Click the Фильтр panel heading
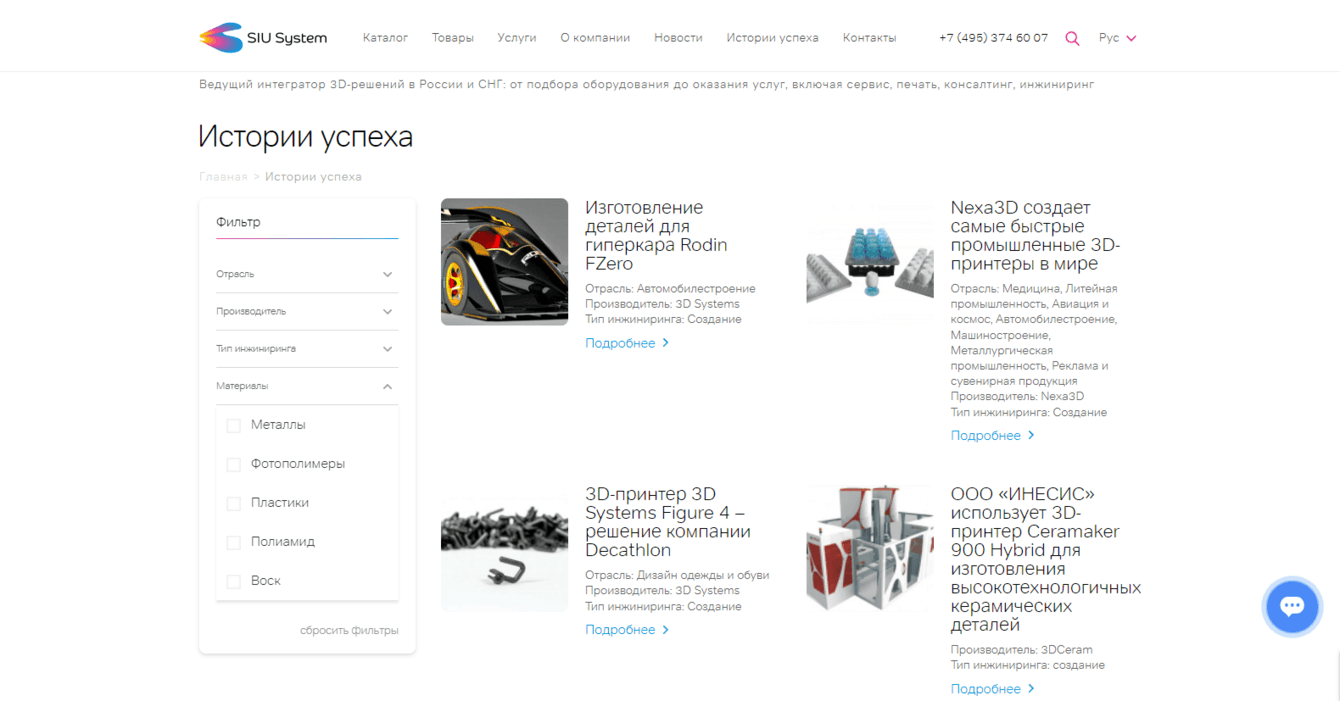Viewport: 1340px width, 701px height. pos(238,222)
